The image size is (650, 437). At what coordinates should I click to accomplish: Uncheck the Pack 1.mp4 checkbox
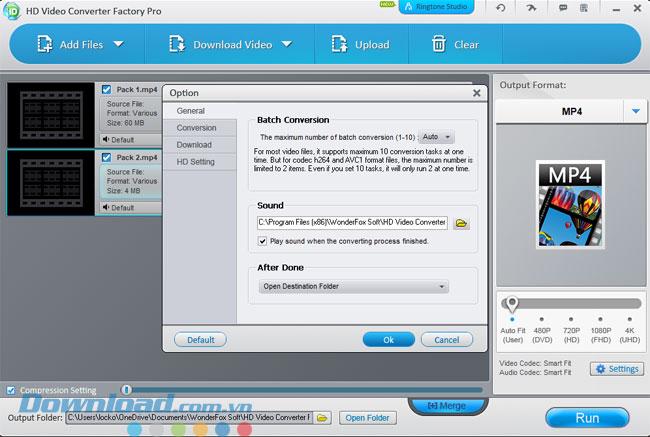tap(107, 89)
